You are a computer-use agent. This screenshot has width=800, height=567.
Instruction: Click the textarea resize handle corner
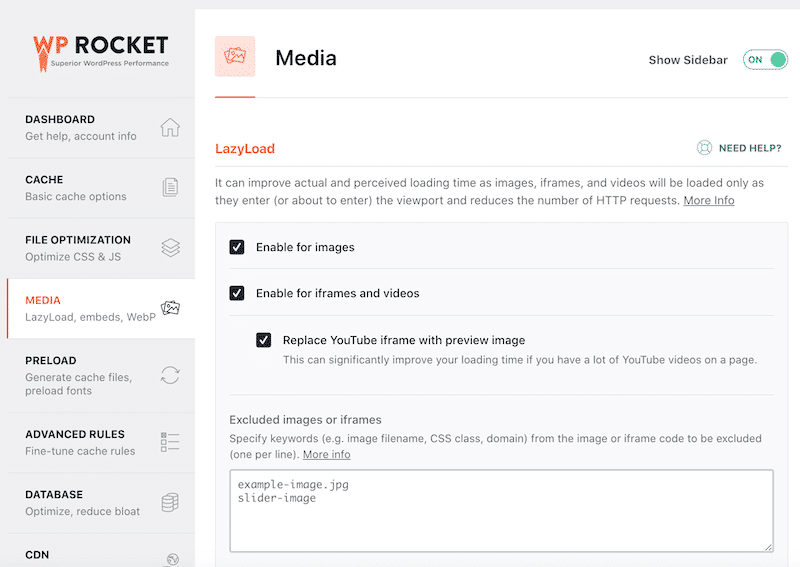[x=769, y=547]
